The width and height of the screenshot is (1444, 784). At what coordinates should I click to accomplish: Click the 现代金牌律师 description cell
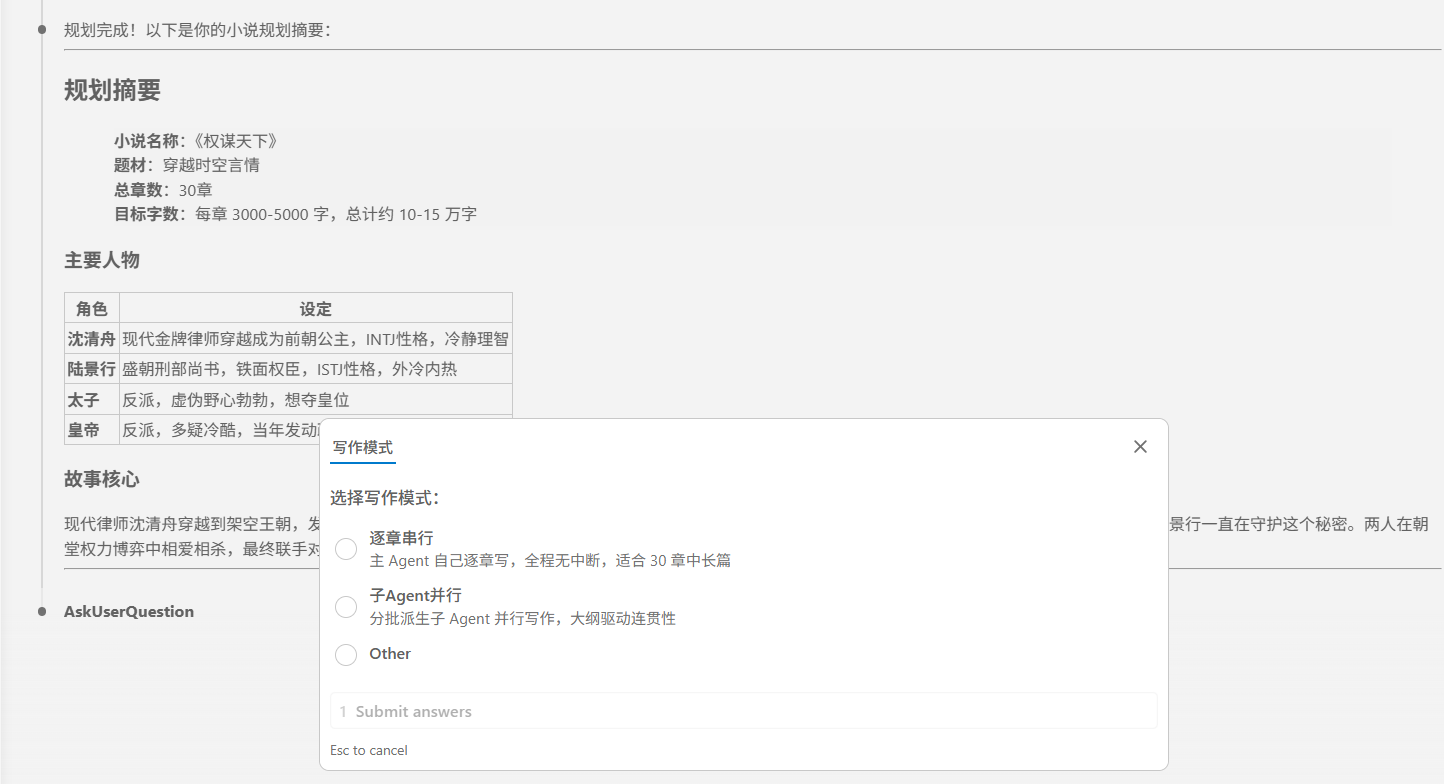pyautogui.click(x=316, y=339)
